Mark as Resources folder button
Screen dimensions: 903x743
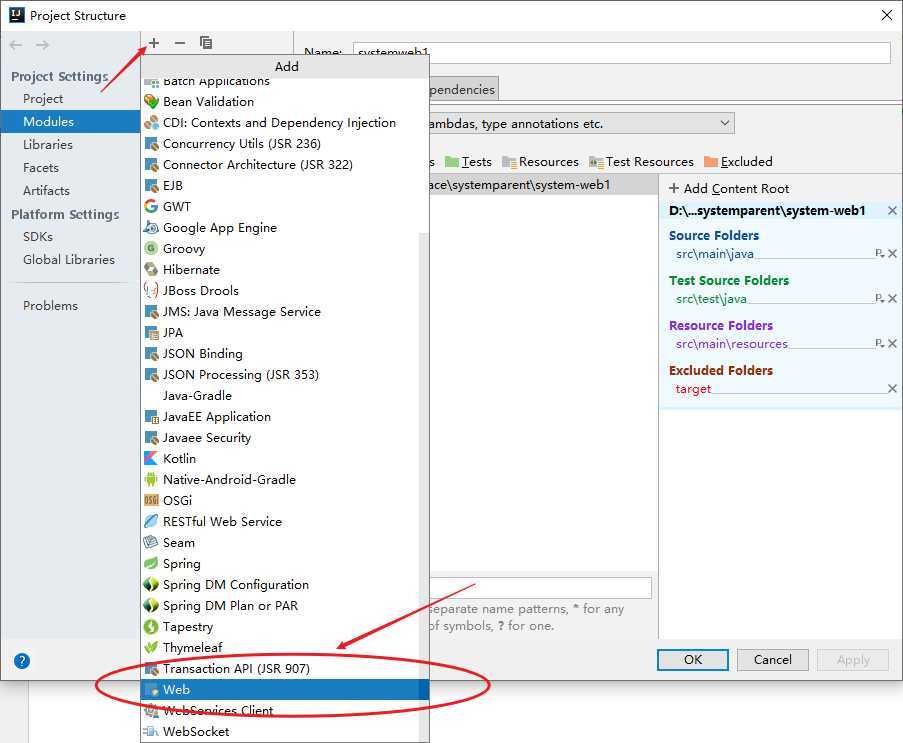point(540,162)
